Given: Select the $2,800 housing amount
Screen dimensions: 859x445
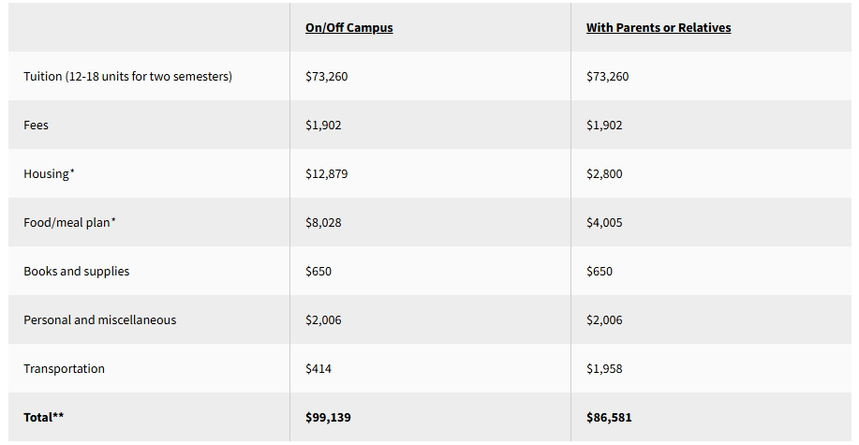Looking at the screenshot, I should click(x=604, y=174).
